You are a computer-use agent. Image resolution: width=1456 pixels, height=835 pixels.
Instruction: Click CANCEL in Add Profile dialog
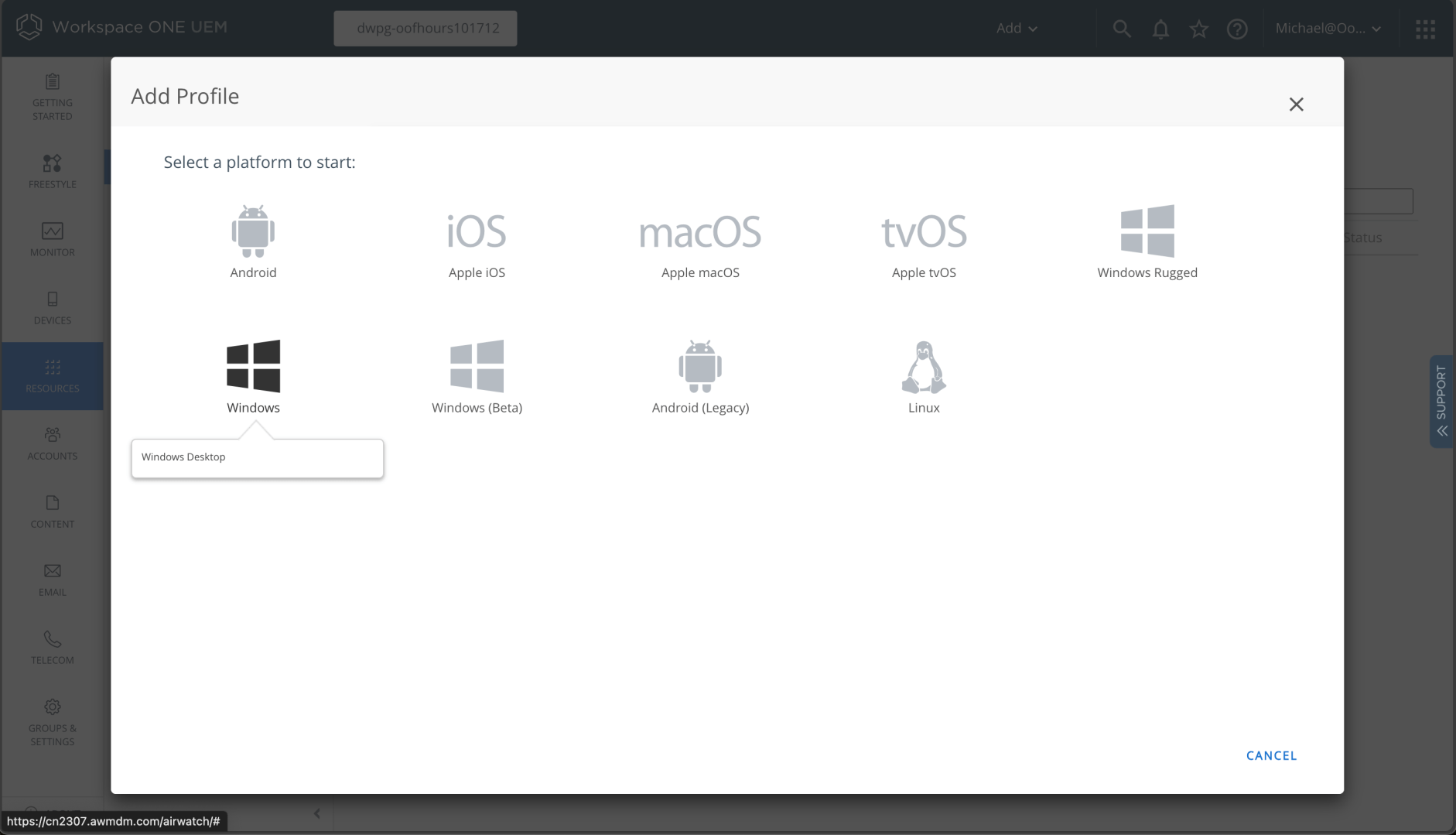pyautogui.click(x=1271, y=755)
